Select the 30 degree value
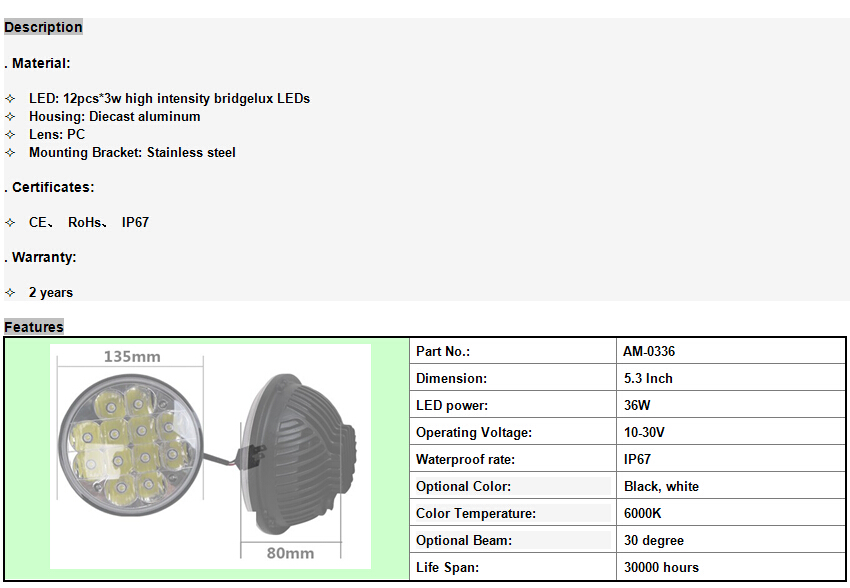 [654, 540]
